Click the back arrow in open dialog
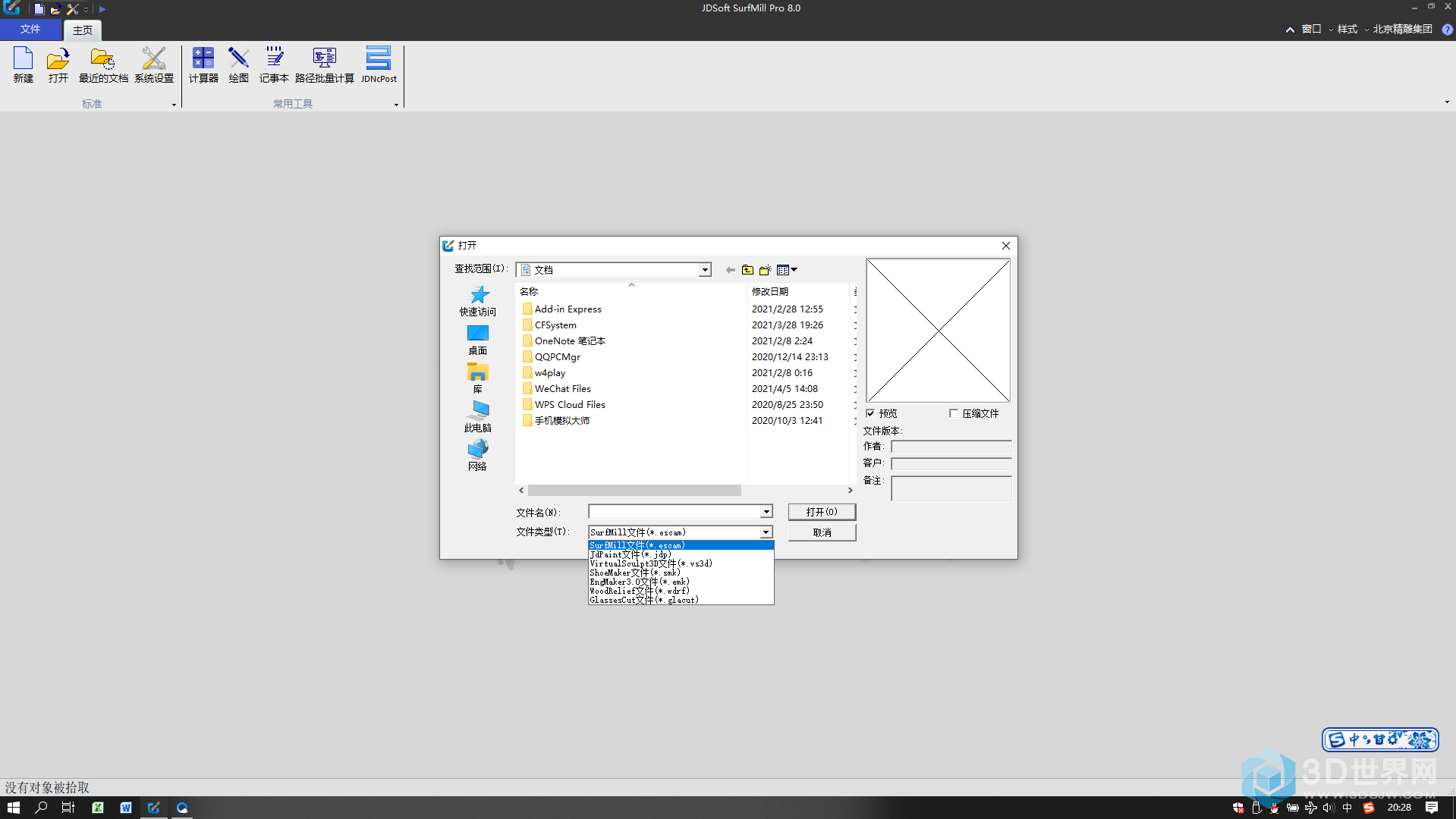This screenshot has height=819, width=1456. coord(731,270)
